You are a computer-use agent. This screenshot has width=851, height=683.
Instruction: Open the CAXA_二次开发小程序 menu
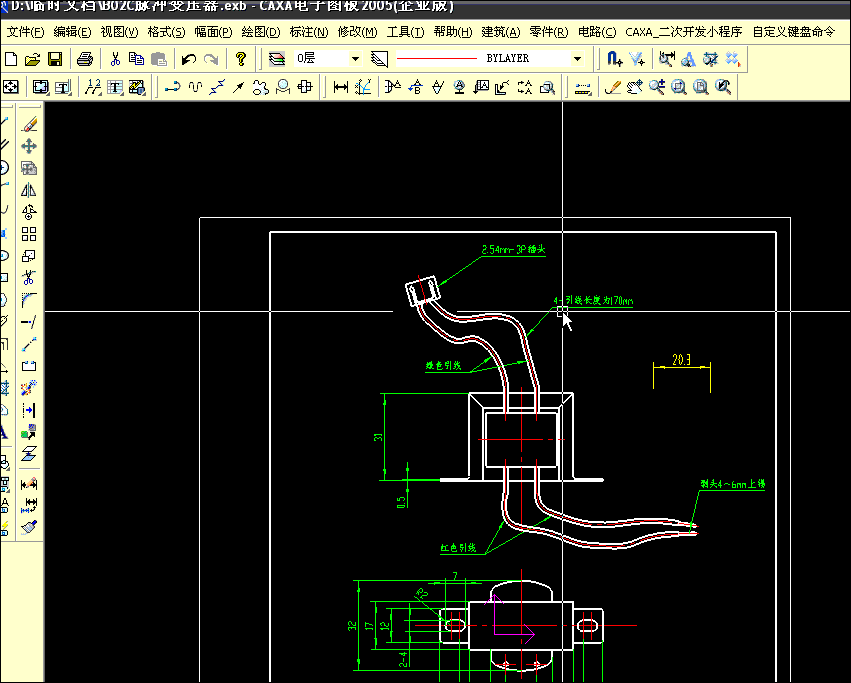[x=684, y=33]
